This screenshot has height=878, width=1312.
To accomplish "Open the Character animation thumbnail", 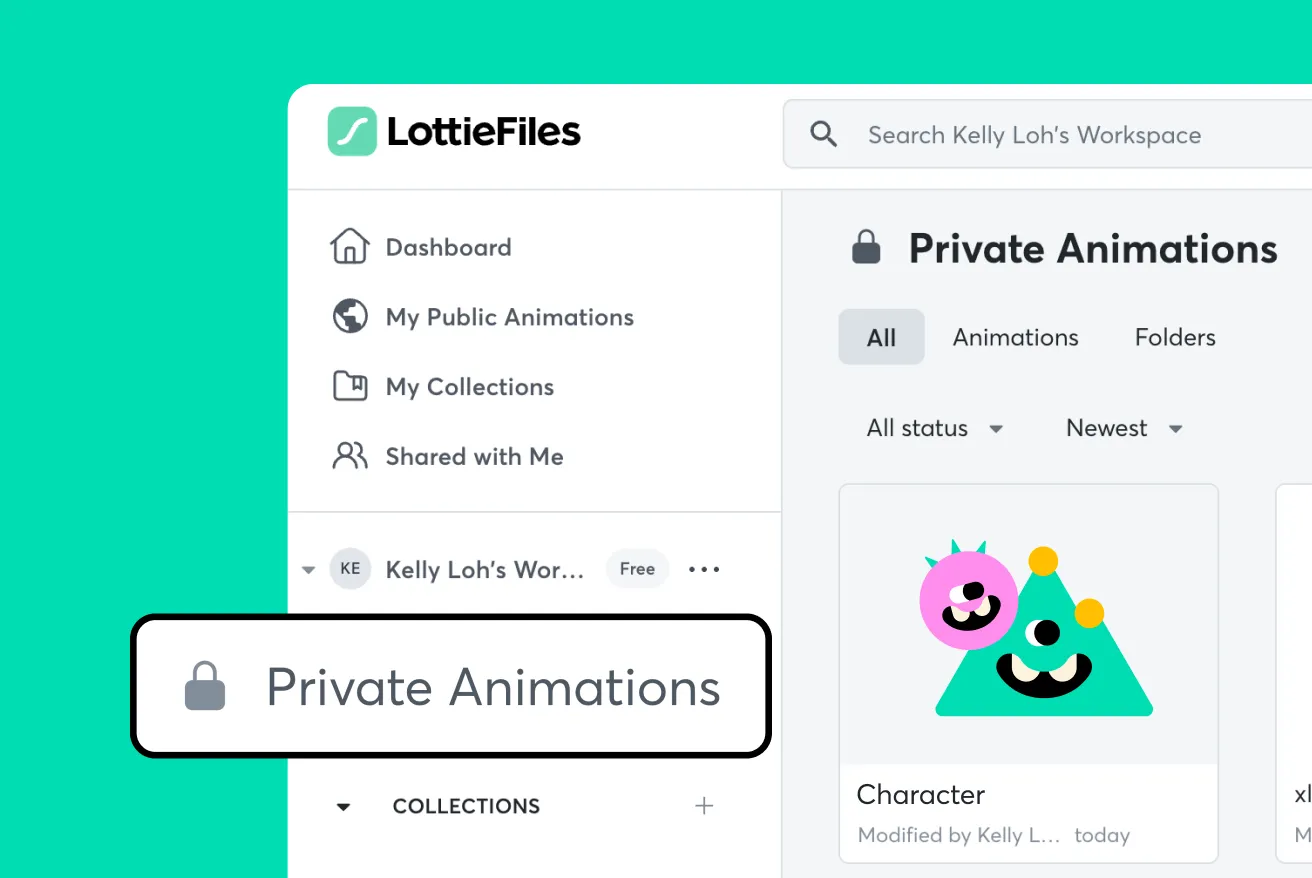I will pos(1029,625).
